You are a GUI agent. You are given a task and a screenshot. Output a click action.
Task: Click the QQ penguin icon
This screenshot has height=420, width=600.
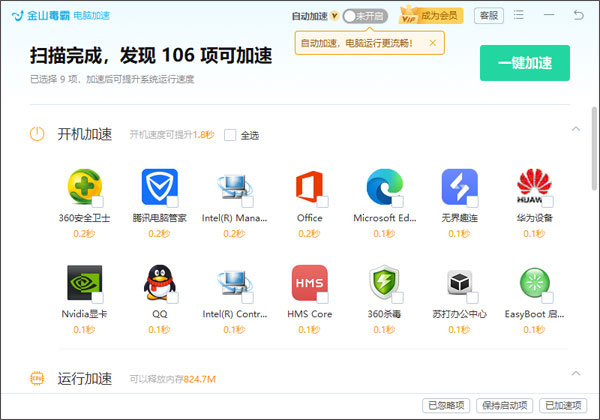click(160, 282)
